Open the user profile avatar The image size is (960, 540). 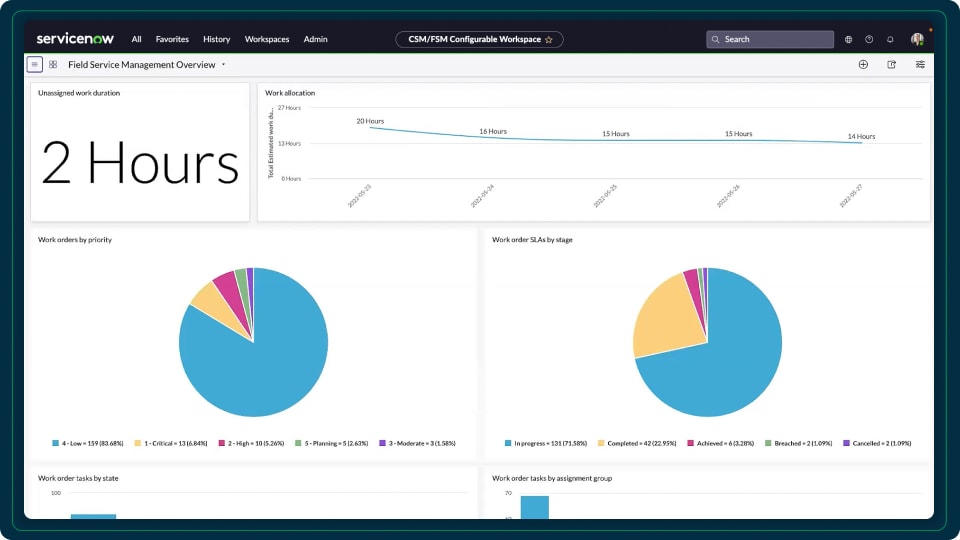pos(917,39)
